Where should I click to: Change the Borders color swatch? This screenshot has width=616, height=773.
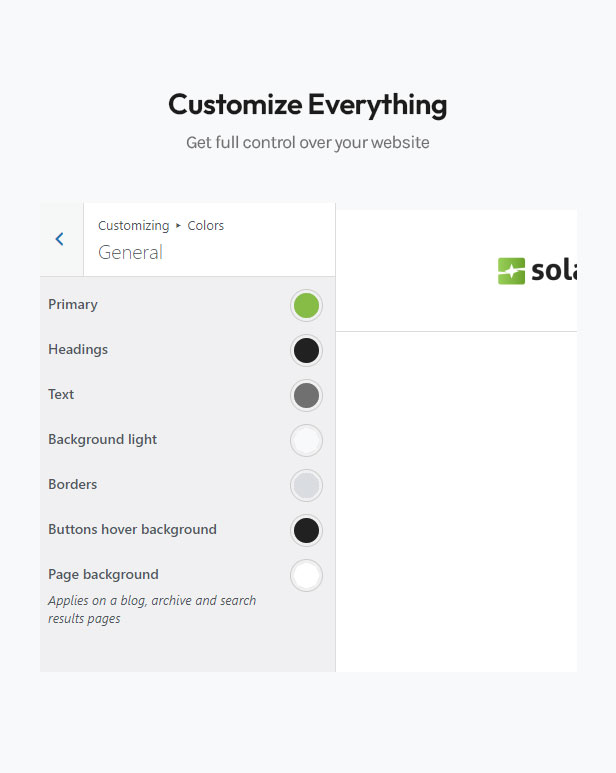coord(306,485)
